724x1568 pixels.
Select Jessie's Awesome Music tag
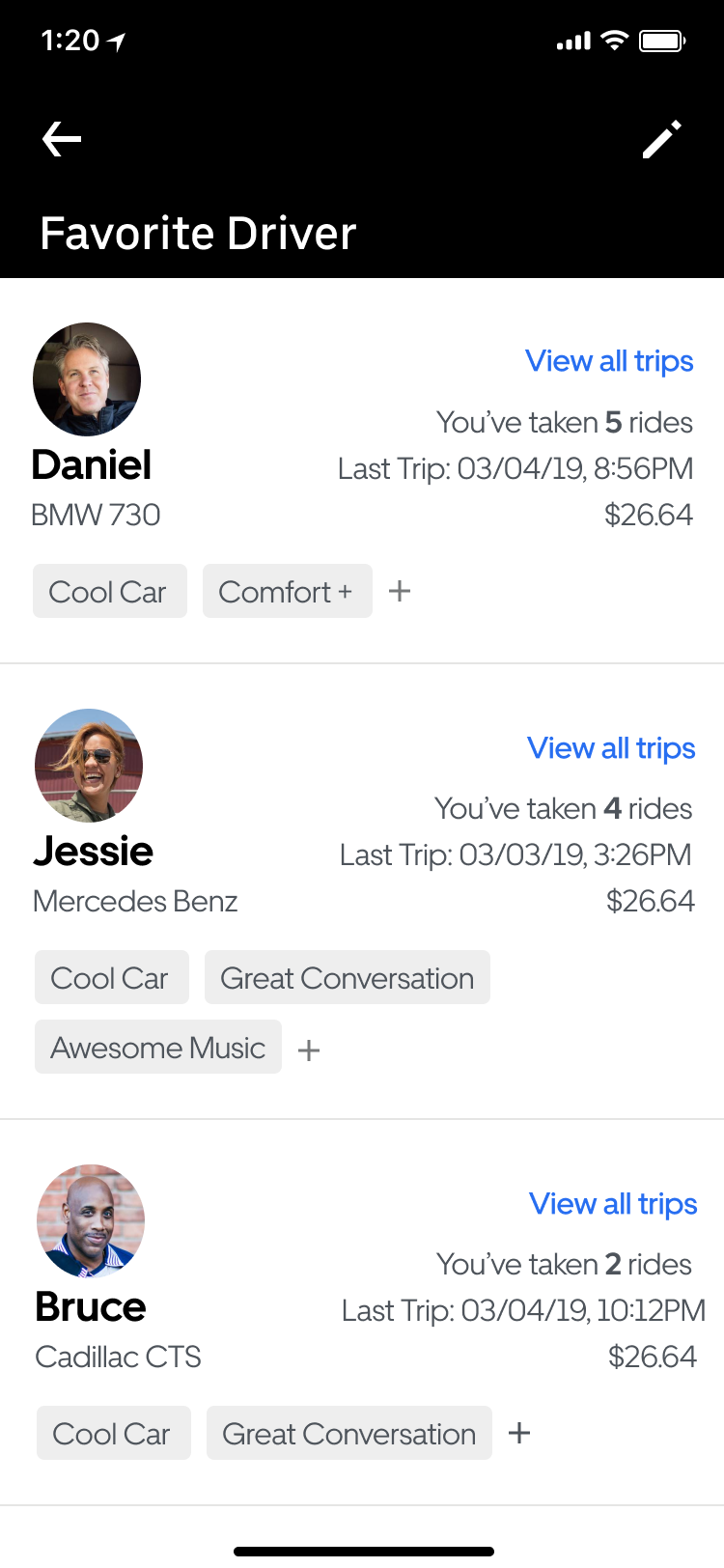158,1048
